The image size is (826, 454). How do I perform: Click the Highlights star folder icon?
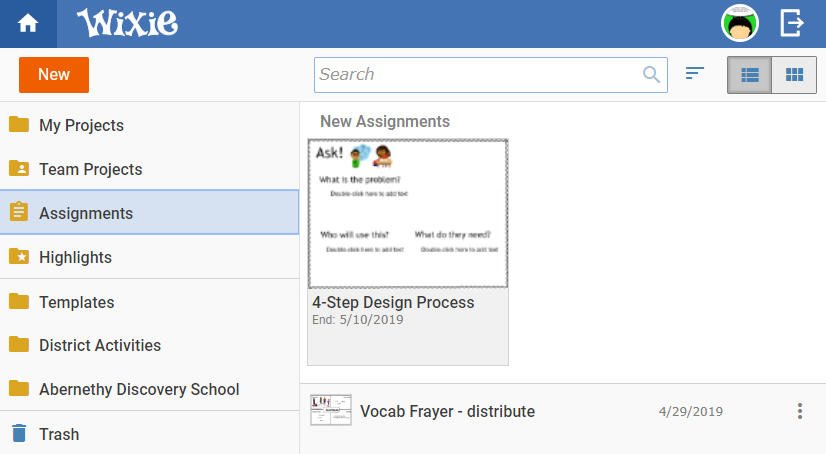pos(19,256)
